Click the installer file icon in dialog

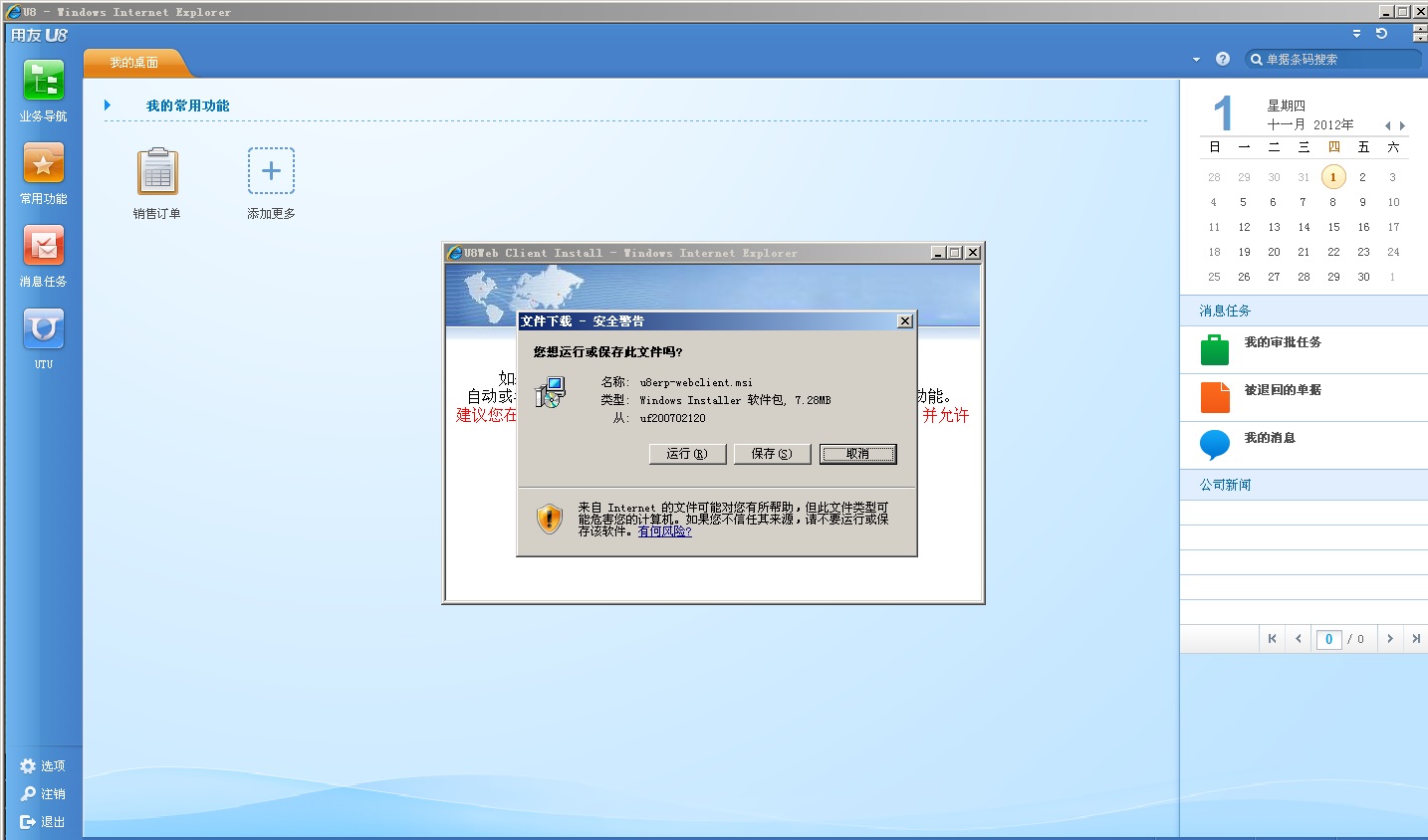click(551, 392)
